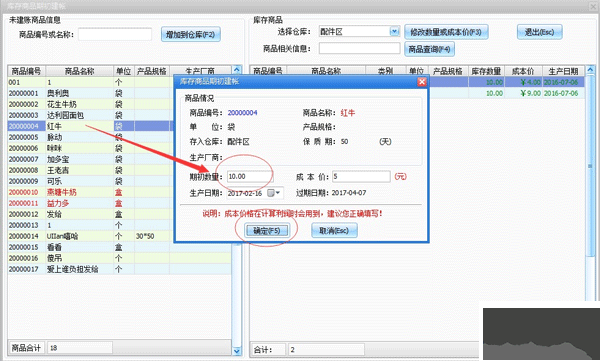The height and width of the screenshot is (361, 600).
Task: Click the 退出(Esc) button
Action: 540,32
